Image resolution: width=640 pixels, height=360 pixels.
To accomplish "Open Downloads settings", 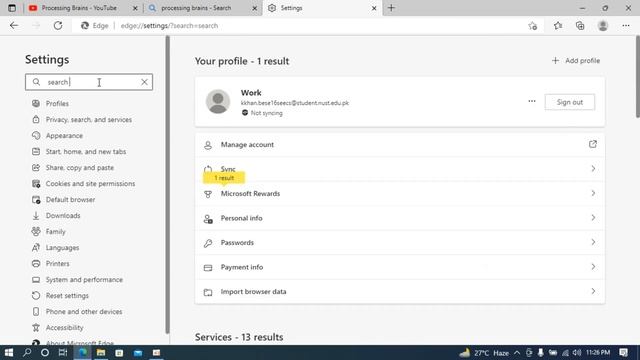I will pos(63,216).
